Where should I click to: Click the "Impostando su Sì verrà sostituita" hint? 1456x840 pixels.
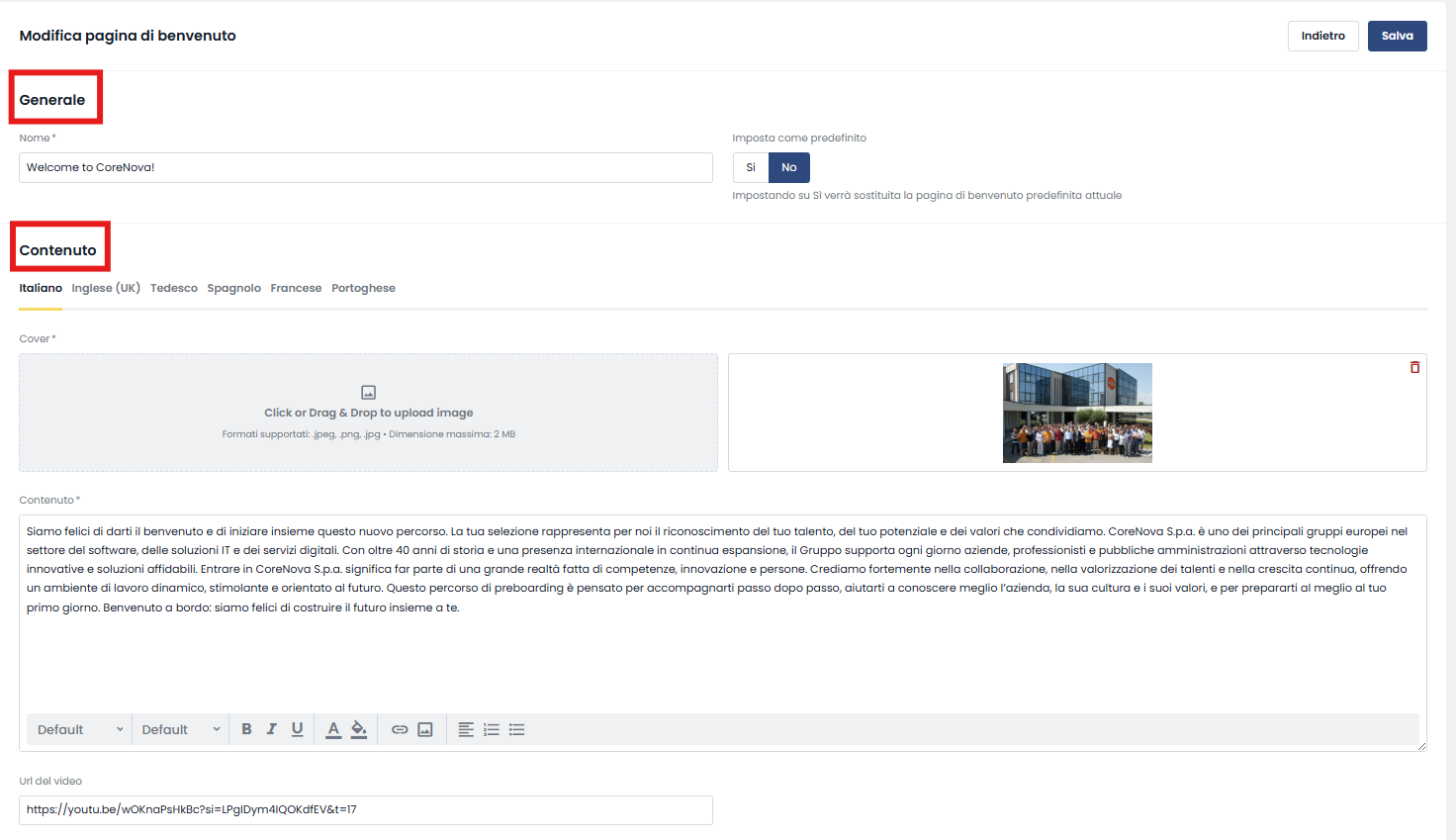click(x=927, y=195)
